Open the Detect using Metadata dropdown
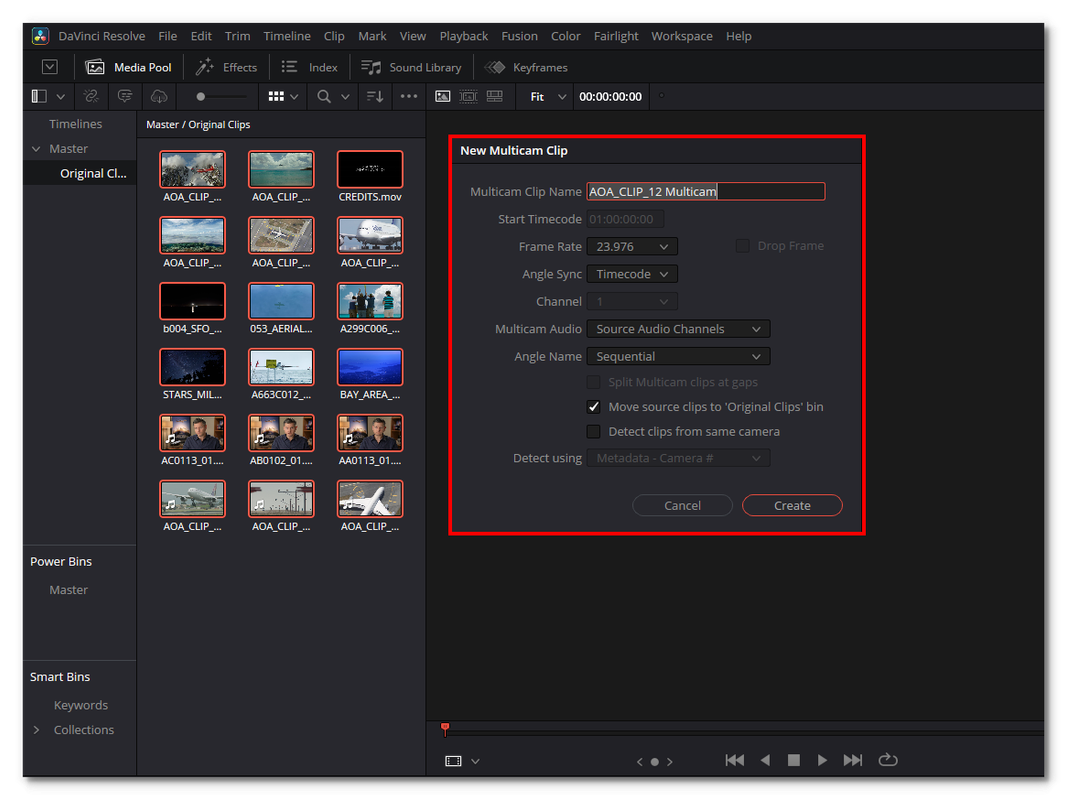Image resolution: width=1067 pixels, height=800 pixels. click(678, 459)
